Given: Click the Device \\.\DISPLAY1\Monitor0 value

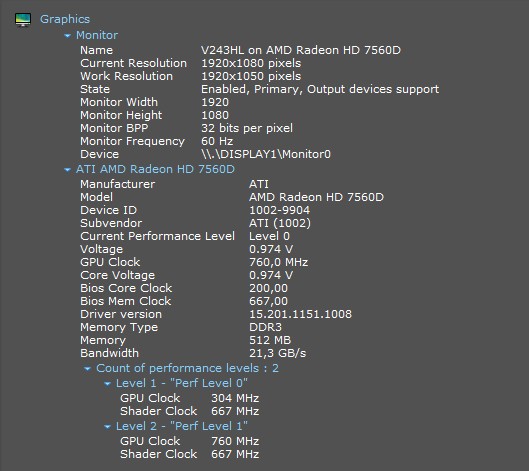Looking at the screenshot, I should (266, 154).
